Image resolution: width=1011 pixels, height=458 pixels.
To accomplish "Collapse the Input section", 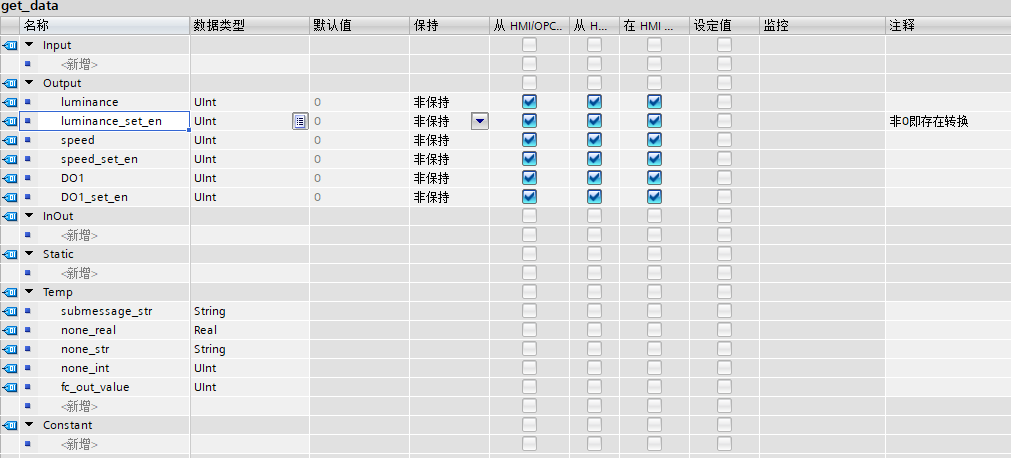I will click(x=29, y=45).
